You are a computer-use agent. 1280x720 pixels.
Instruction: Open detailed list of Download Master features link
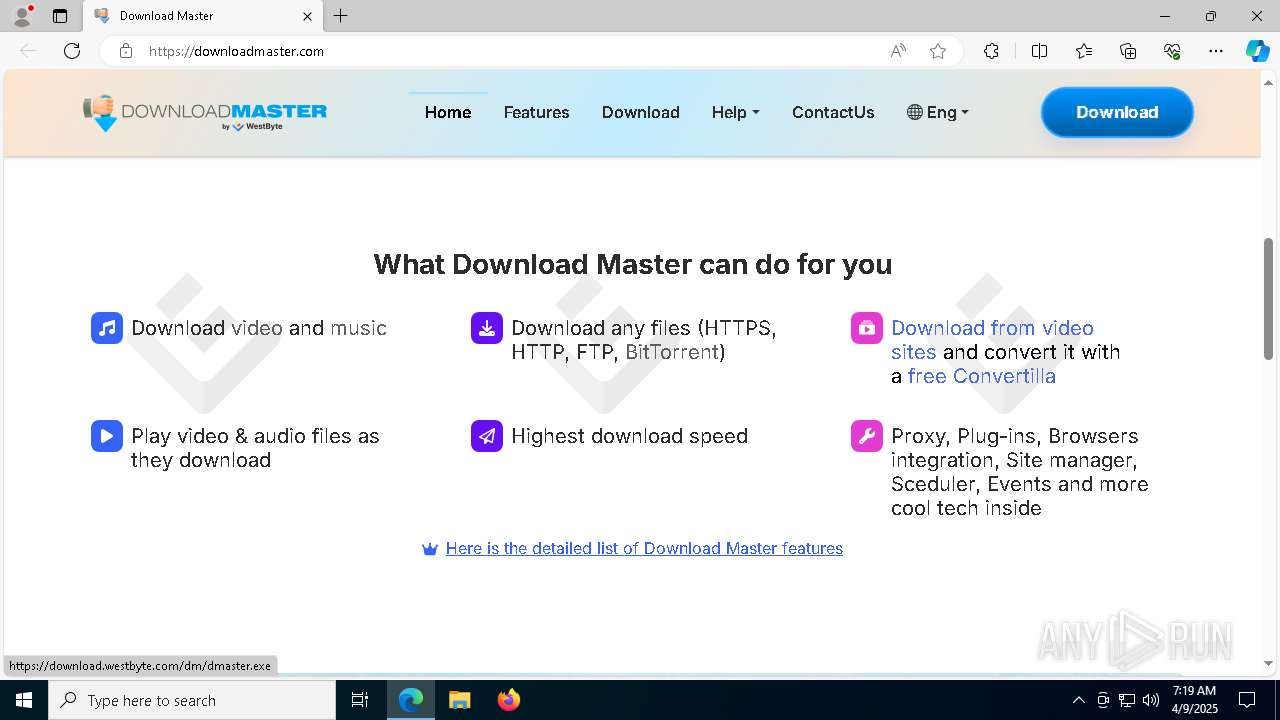pyautogui.click(x=644, y=548)
